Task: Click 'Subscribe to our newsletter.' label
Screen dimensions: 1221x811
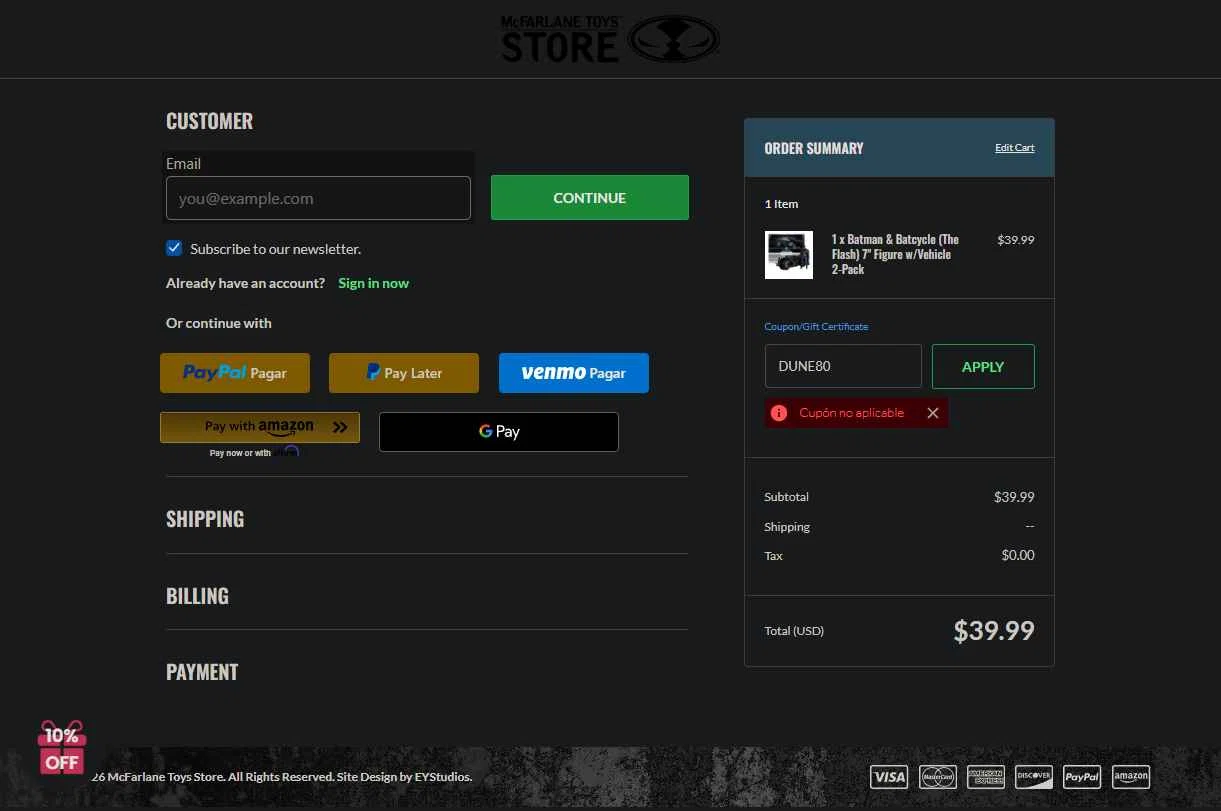Action: click(276, 249)
